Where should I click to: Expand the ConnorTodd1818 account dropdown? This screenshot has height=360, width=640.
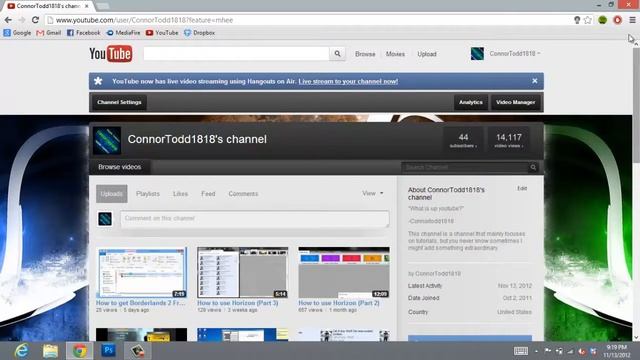[x=515, y=53]
